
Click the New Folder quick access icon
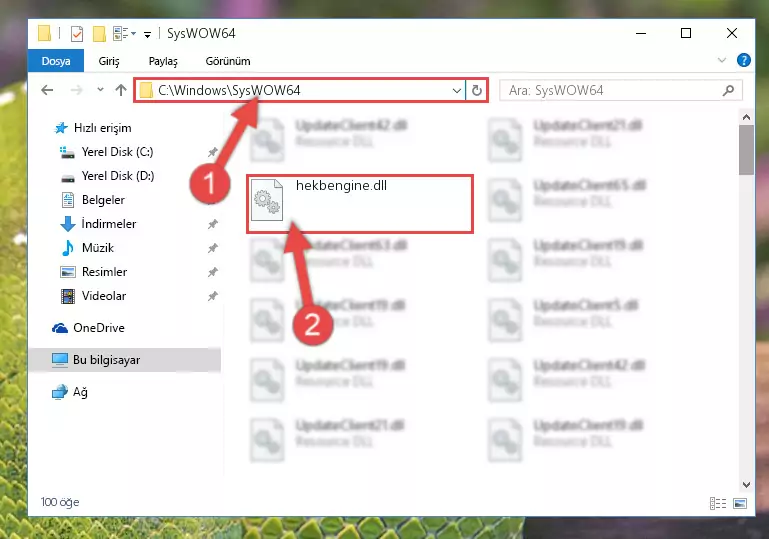tap(99, 34)
